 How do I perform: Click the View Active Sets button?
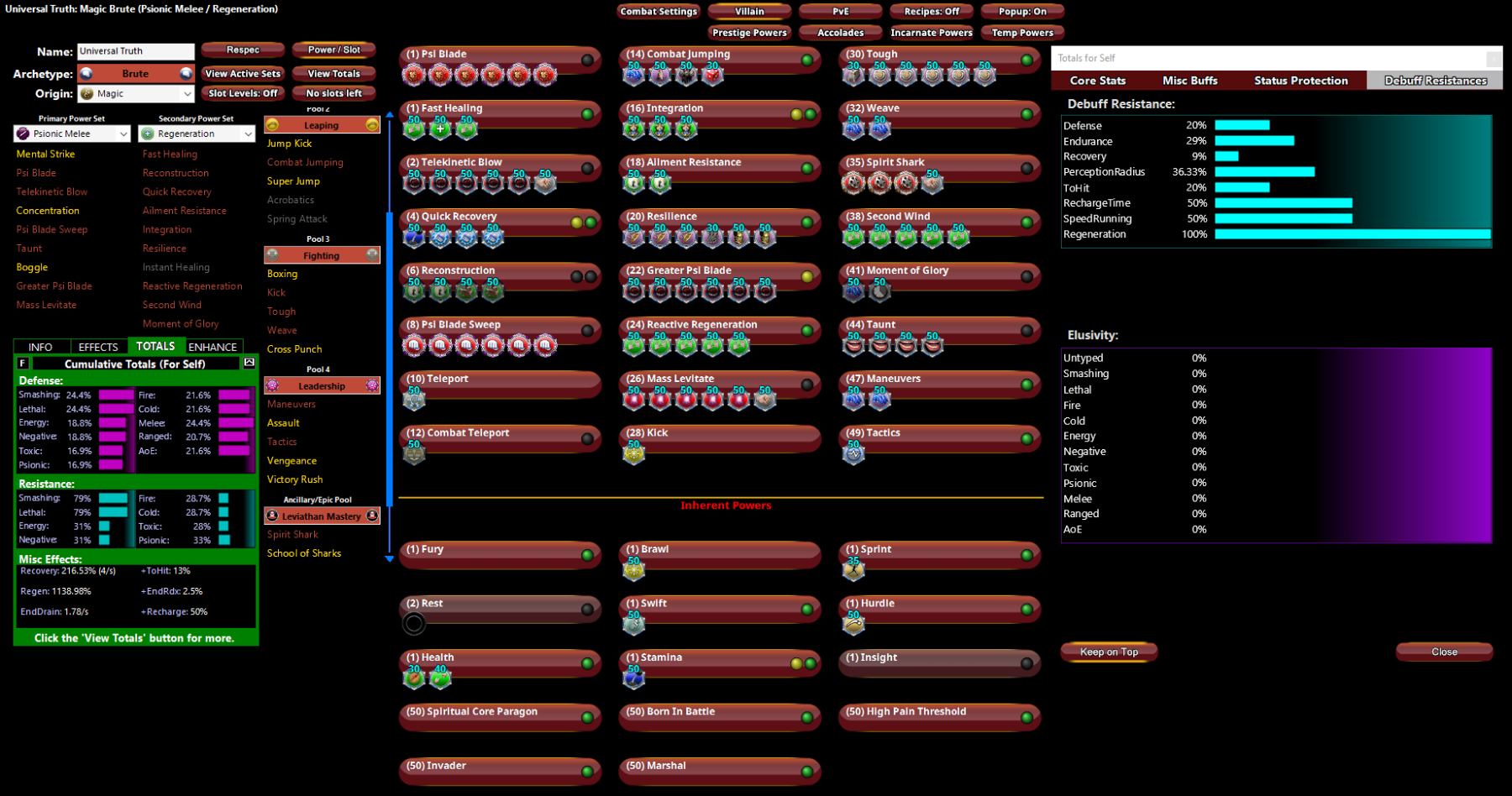point(243,73)
